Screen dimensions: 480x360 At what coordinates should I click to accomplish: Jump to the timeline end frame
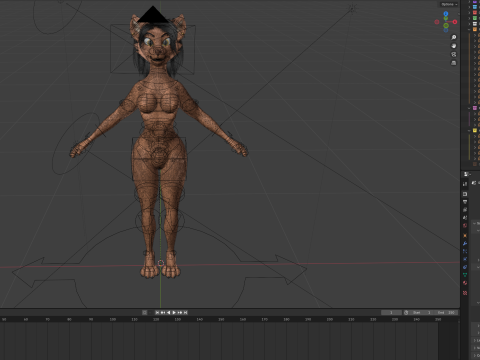(x=185, y=312)
